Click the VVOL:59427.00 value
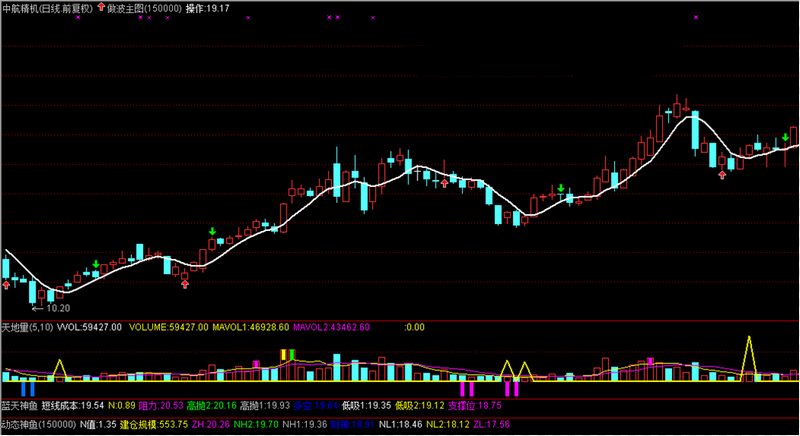Image resolution: width=800 pixels, height=436 pixels. (89, 327)
